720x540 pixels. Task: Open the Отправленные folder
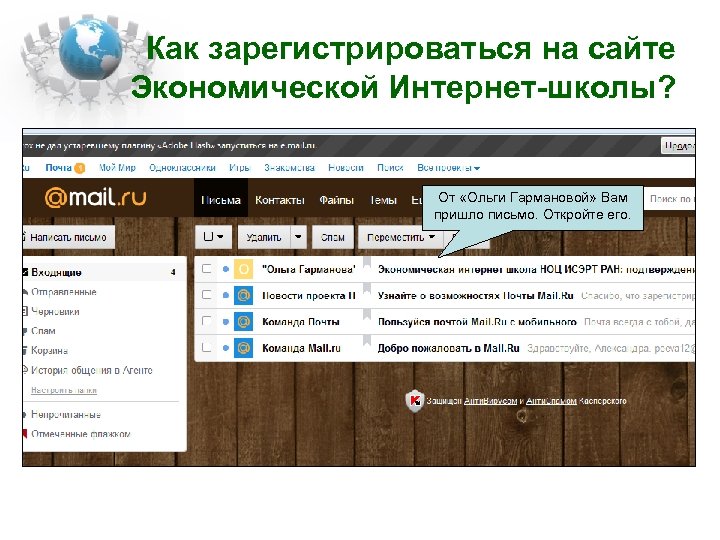(64, 292)
